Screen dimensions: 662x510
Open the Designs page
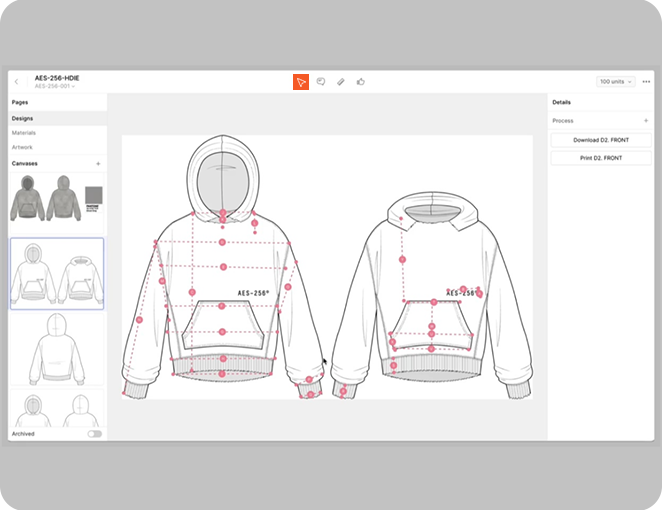click(22, 118)
